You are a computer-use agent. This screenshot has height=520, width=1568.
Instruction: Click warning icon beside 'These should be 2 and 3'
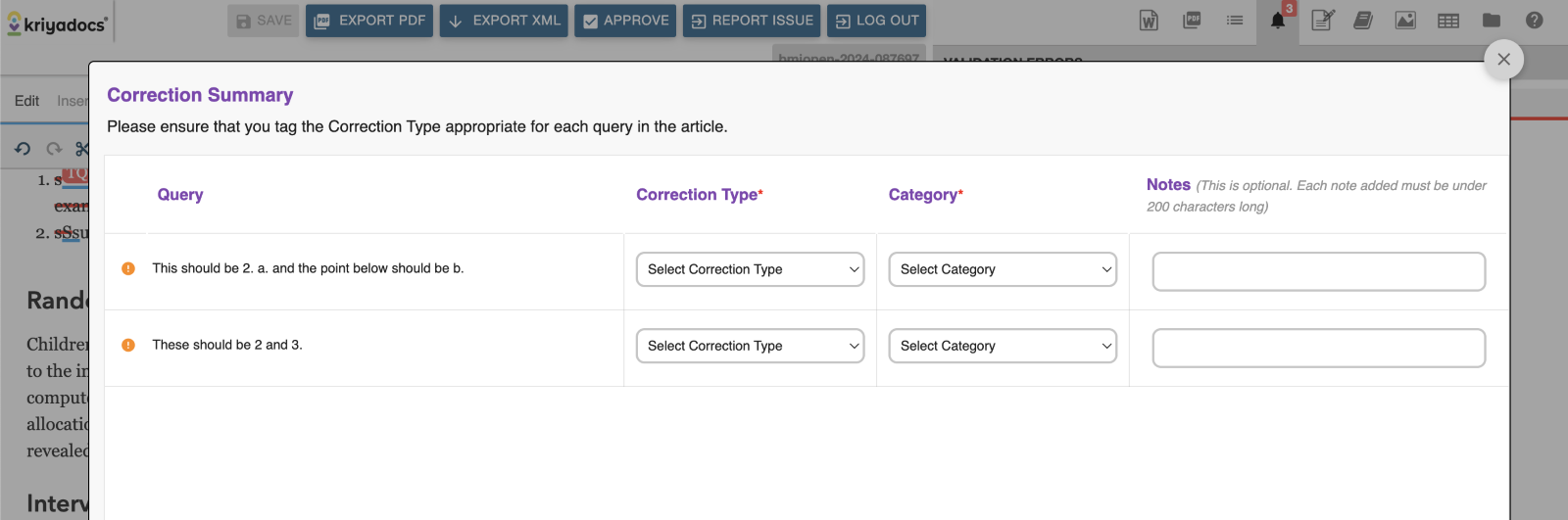[128, 345]
